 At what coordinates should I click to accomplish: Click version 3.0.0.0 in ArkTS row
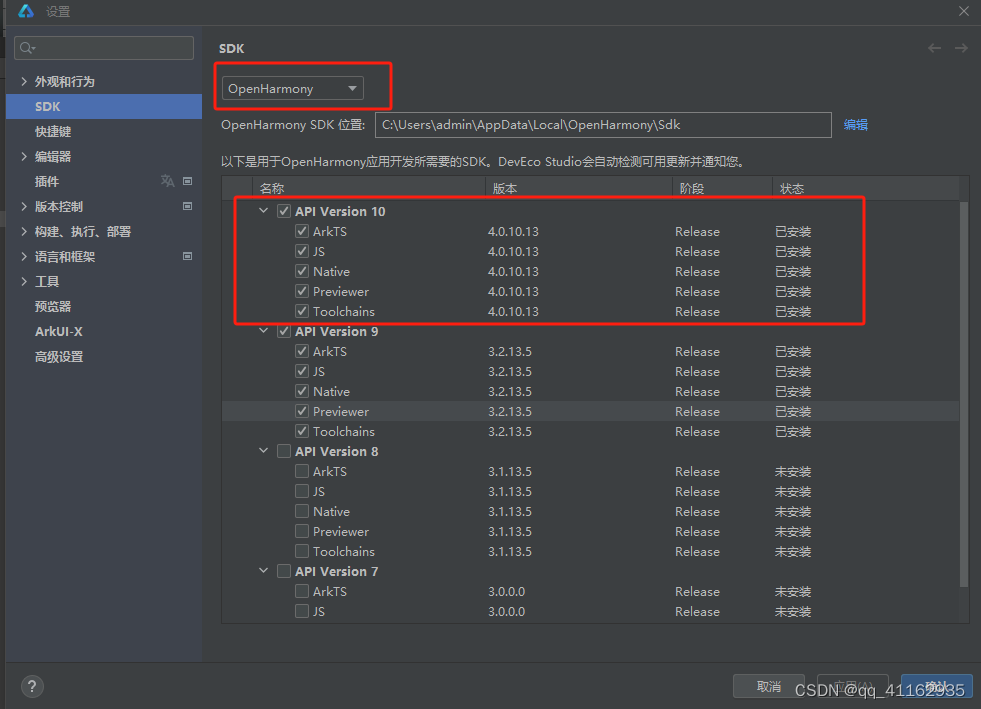point(506,591)
